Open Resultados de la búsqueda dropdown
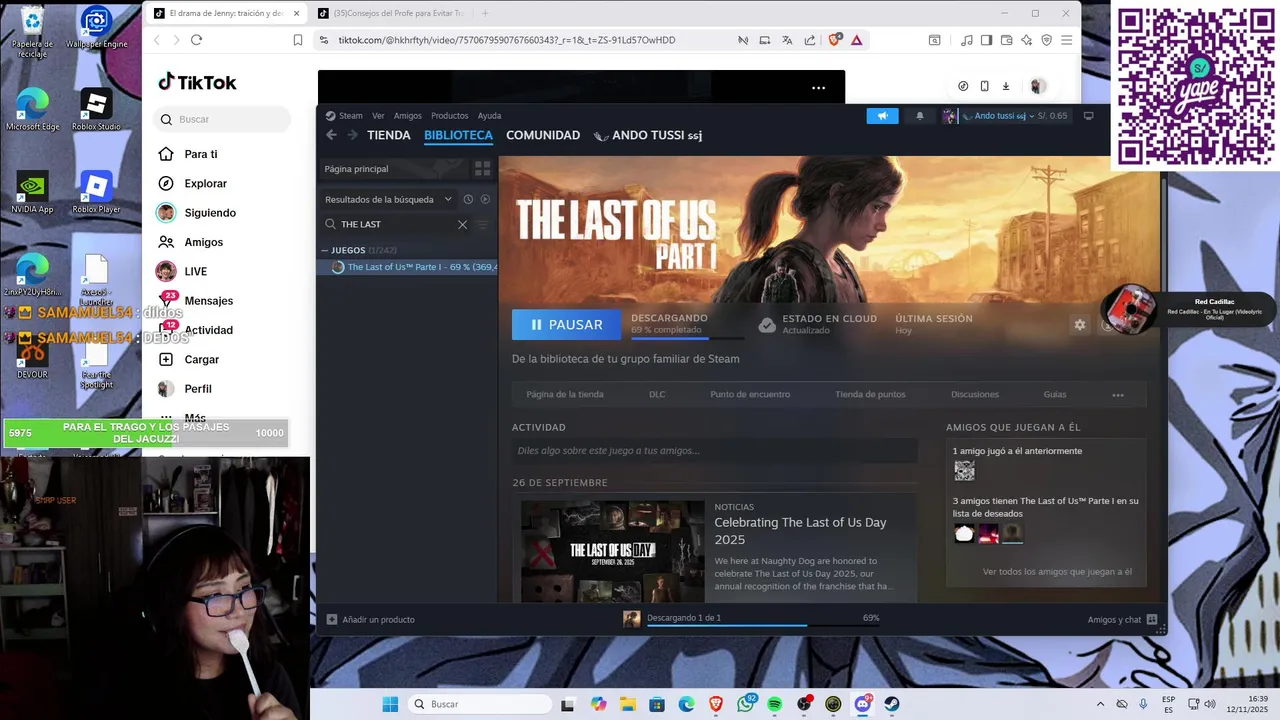Viewport: 1280px width, 720px height. (388, 199)
